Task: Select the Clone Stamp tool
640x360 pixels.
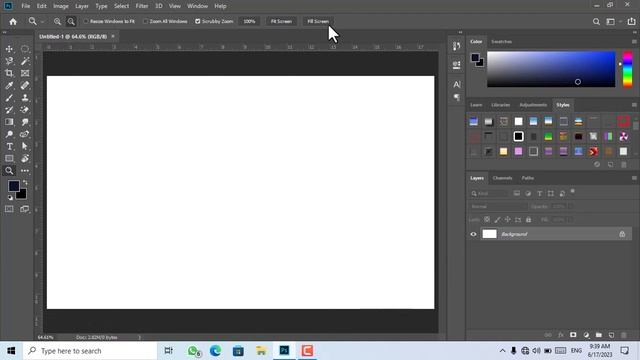Action: [x=25, y=98]
